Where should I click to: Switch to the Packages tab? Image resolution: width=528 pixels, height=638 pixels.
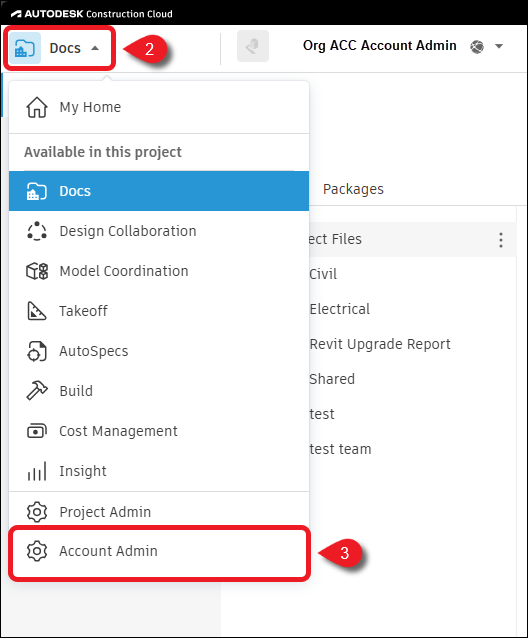click(353, 189)
